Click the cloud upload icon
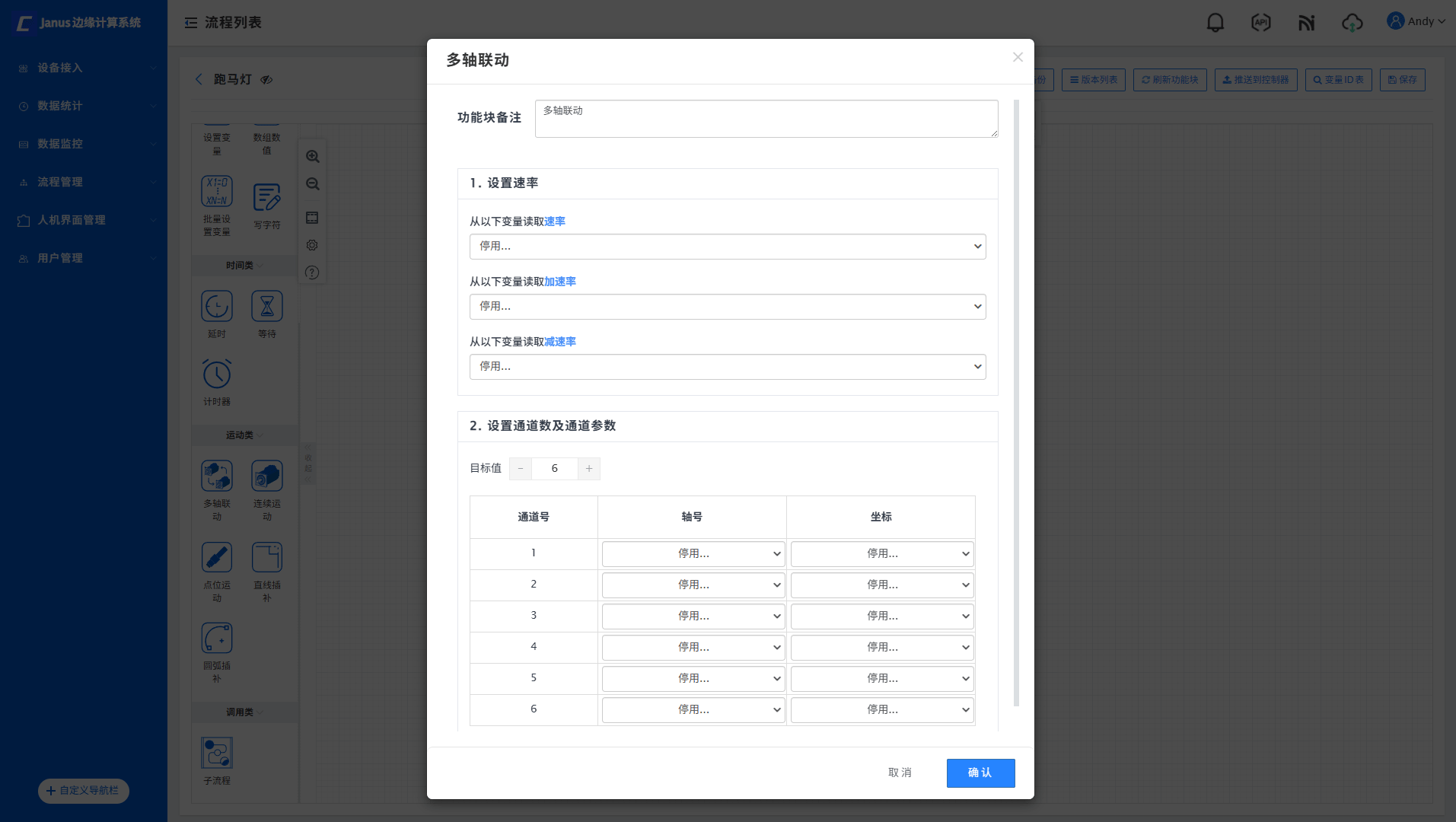 point(1352,23)
